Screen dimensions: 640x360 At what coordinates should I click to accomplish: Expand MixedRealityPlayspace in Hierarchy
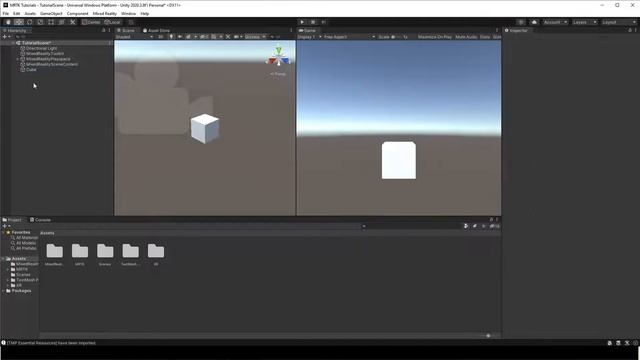tap(18, 59)
